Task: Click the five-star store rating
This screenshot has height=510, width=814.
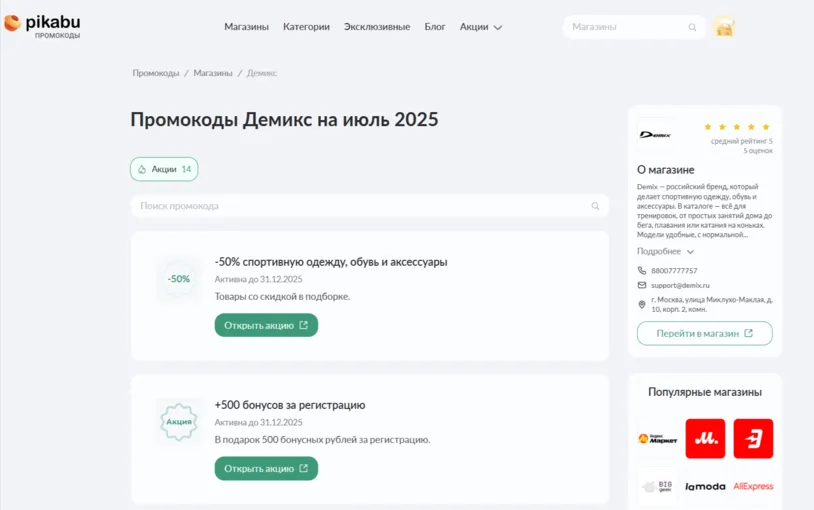Action: pyautogui.click(x=737, y=127)
